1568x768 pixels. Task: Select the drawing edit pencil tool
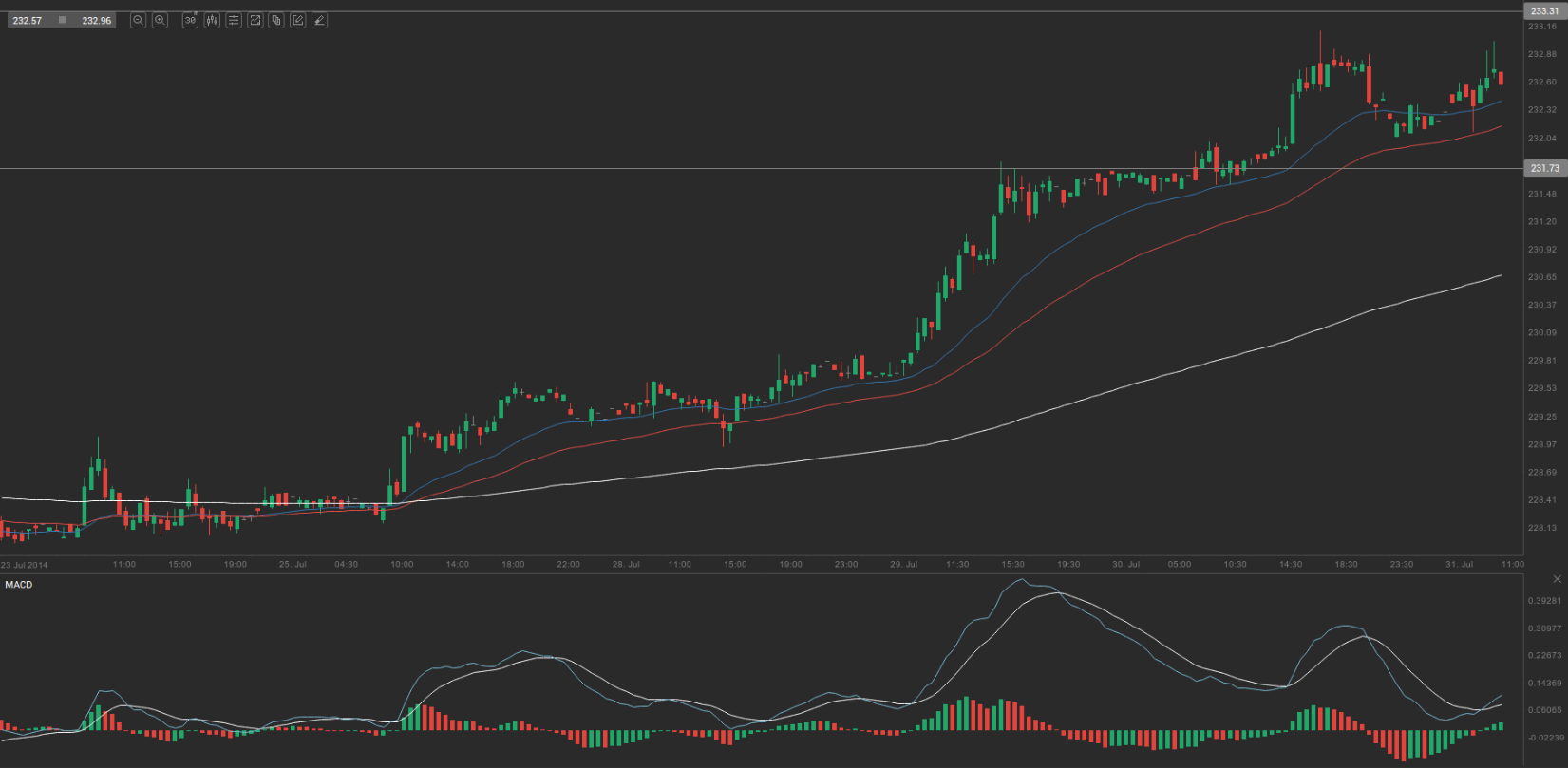click(x=298, y=20)
